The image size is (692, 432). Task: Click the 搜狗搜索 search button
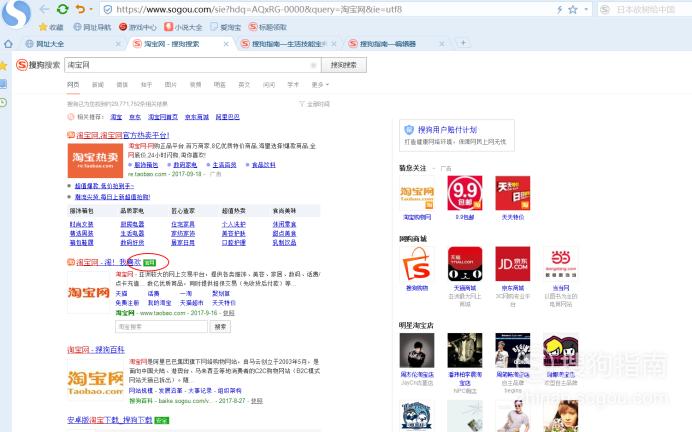pos(344,65)
